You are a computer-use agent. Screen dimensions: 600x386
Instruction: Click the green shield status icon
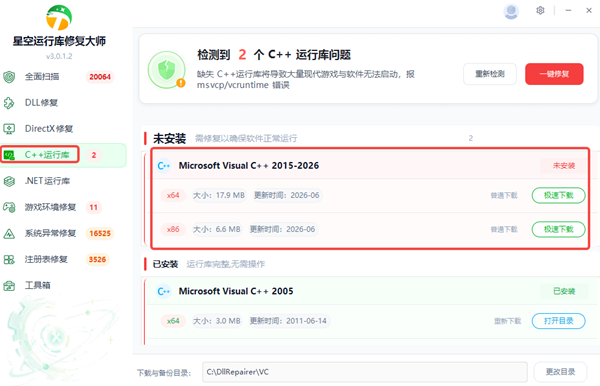tap(167, 70)
